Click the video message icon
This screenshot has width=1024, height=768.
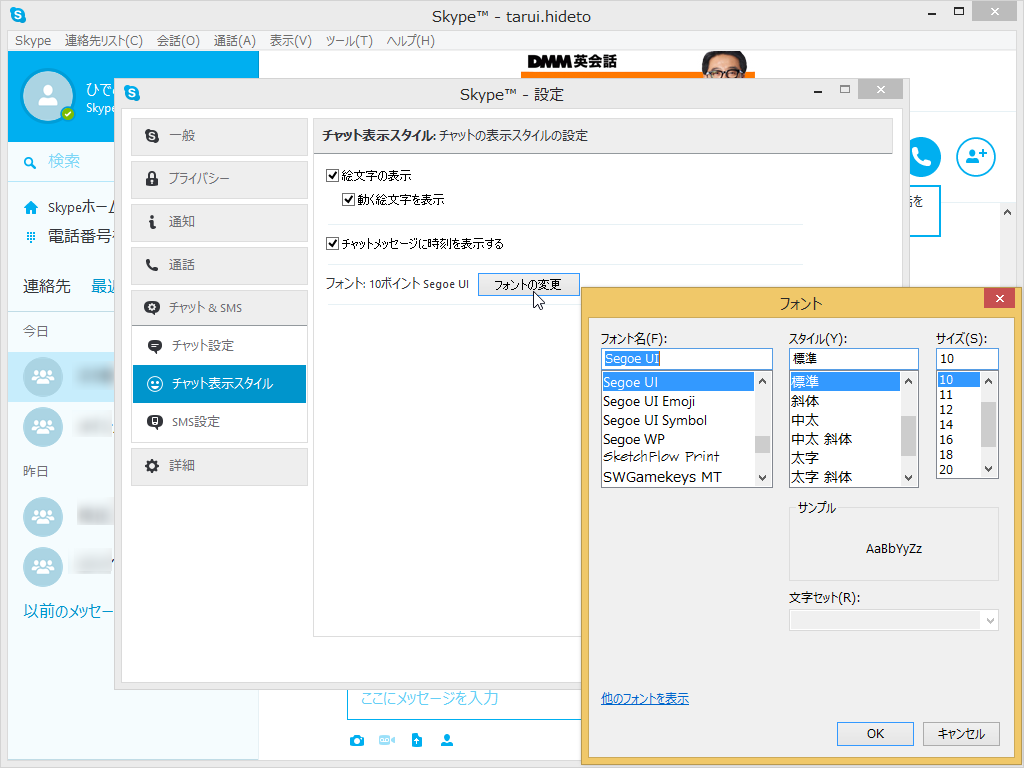pos(386,740)
